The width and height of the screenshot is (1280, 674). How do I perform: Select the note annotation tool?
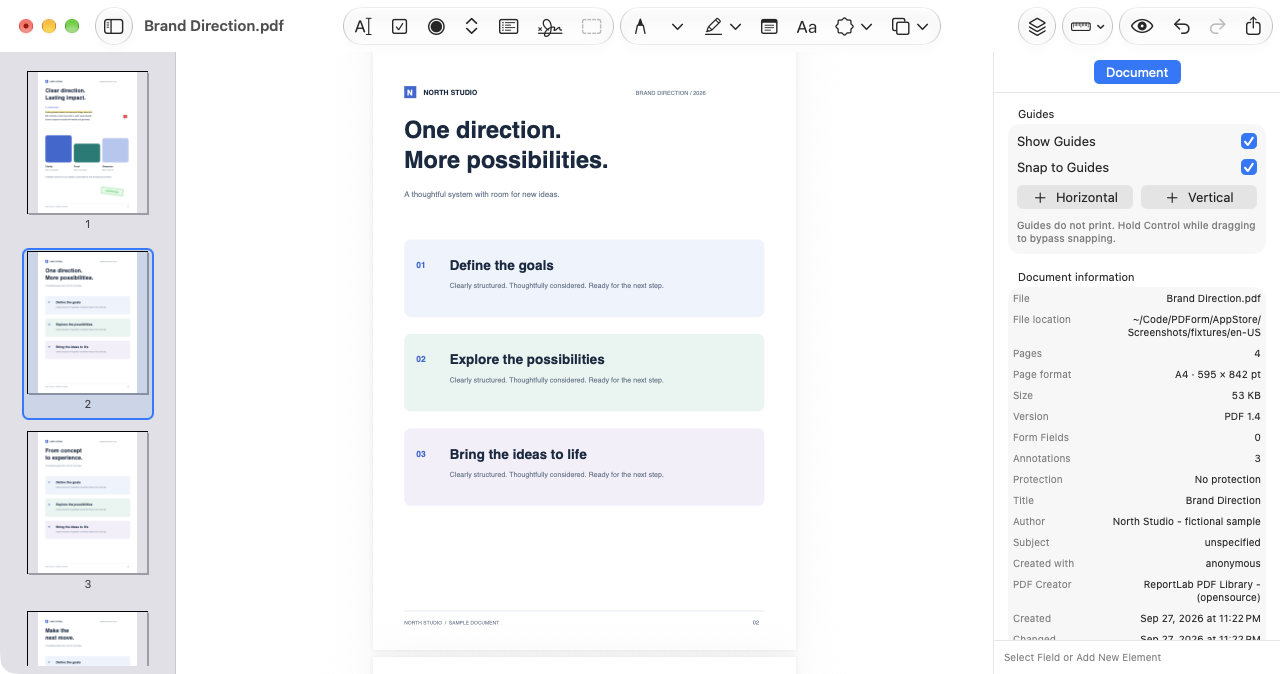[x=769, y=27]
